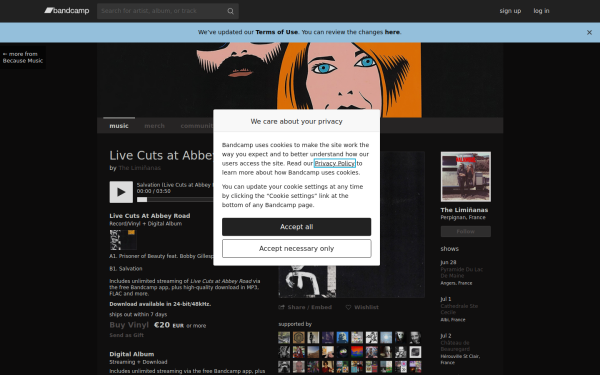
Task: Switch to the music tab
Action: point(119,126)
